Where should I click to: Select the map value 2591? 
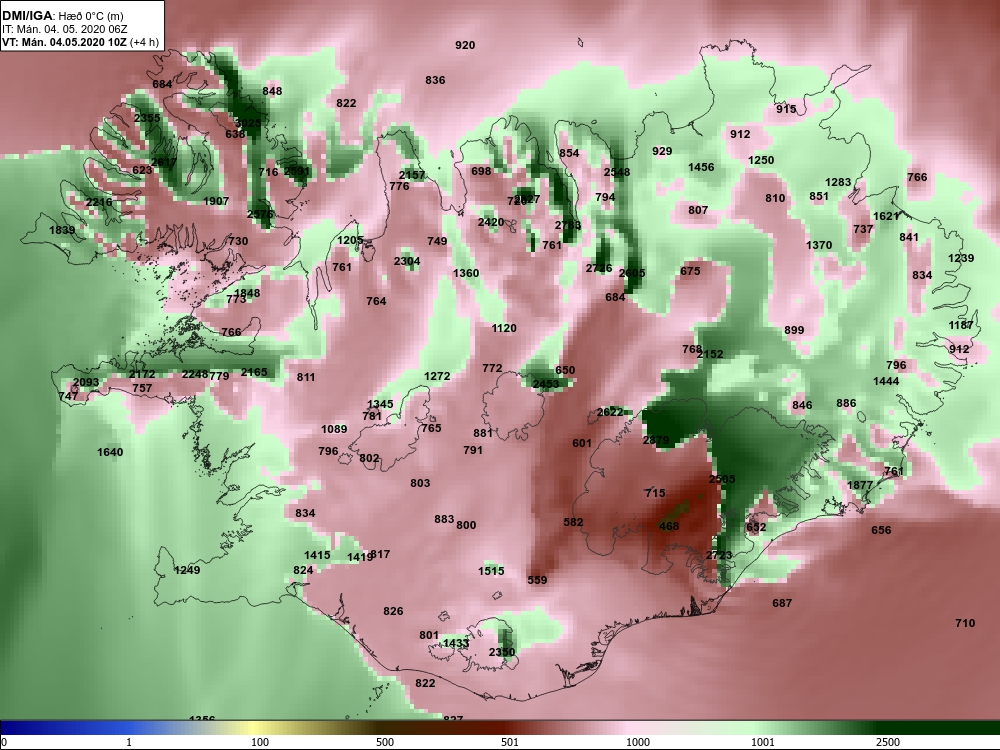click(x=296, y=171)
